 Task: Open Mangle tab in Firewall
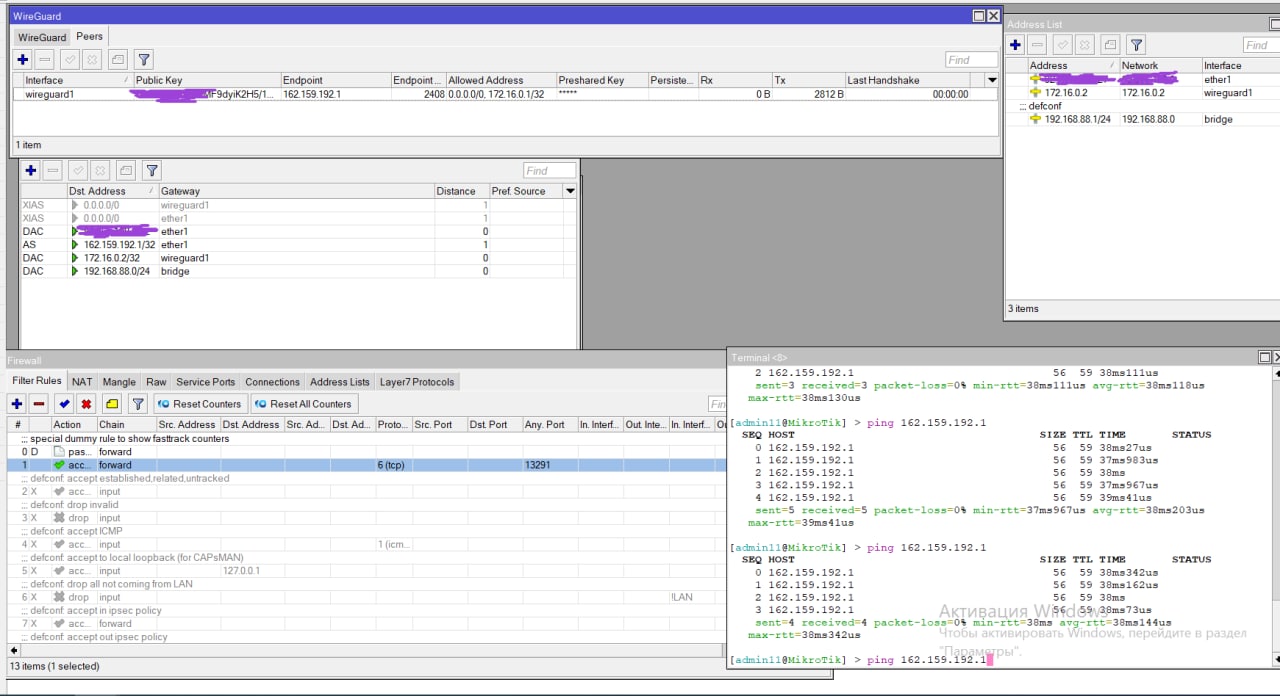tap(119, 382)
